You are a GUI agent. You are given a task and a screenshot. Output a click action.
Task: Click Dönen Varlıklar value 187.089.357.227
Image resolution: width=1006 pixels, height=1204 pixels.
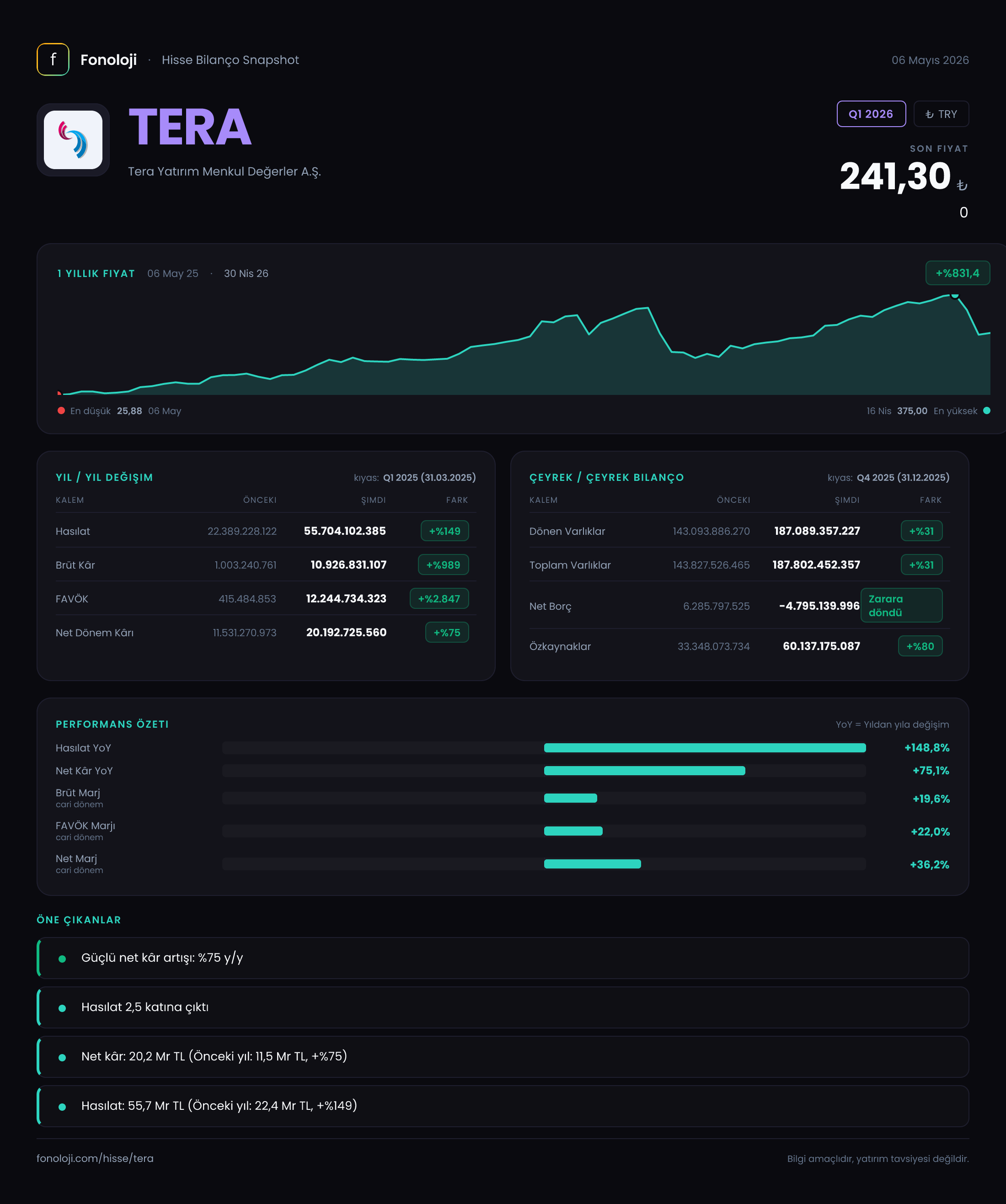817,531
